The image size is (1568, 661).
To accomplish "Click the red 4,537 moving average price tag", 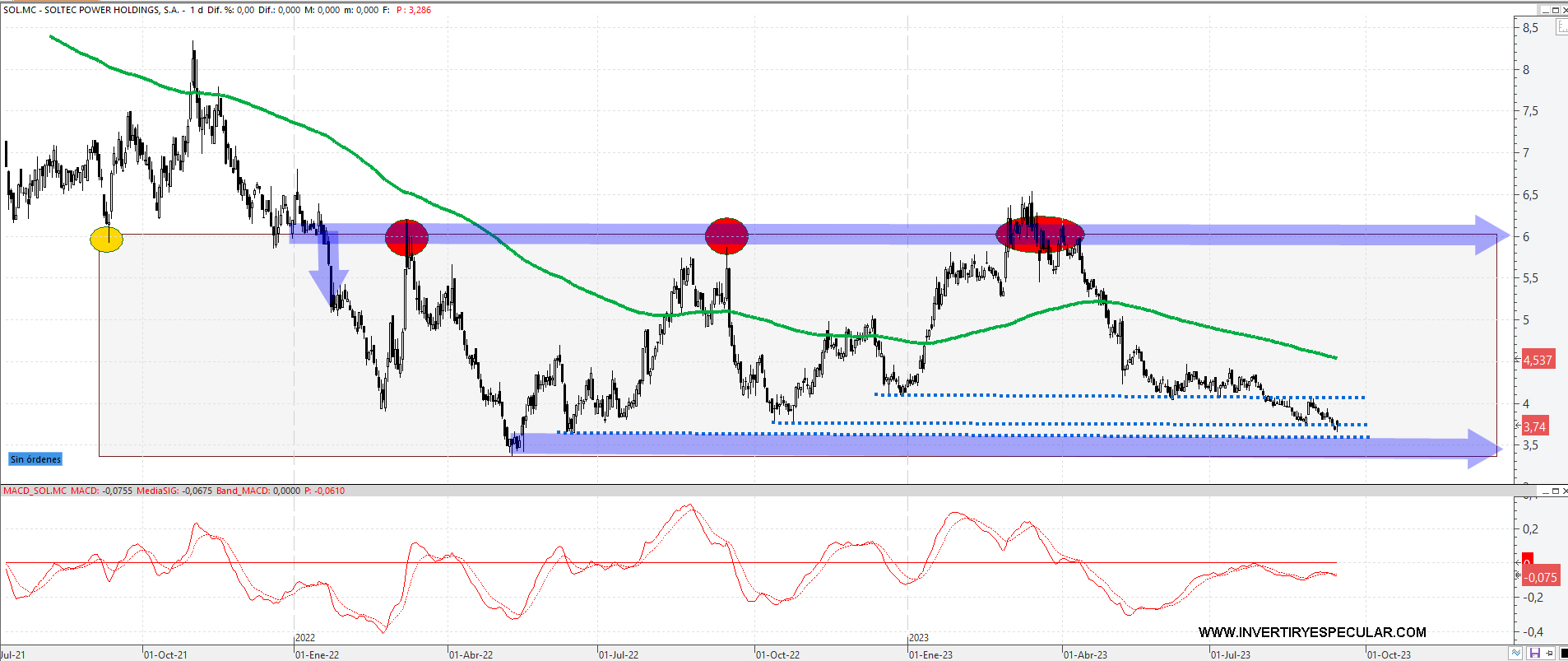I will tap(1537, 360).
